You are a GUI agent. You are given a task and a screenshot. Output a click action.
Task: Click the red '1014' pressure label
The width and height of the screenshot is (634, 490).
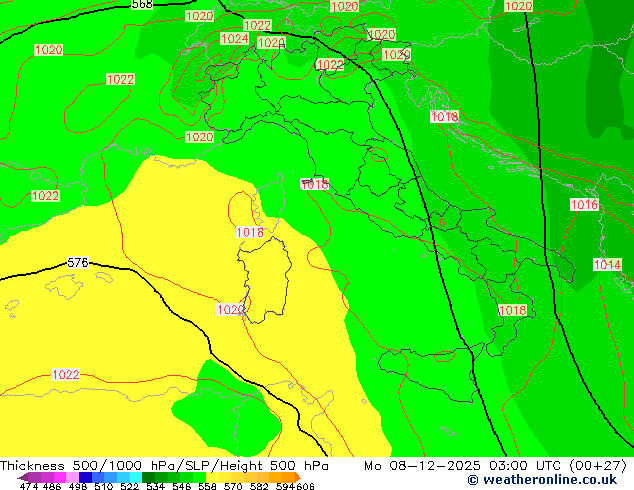tap(607, 265)
